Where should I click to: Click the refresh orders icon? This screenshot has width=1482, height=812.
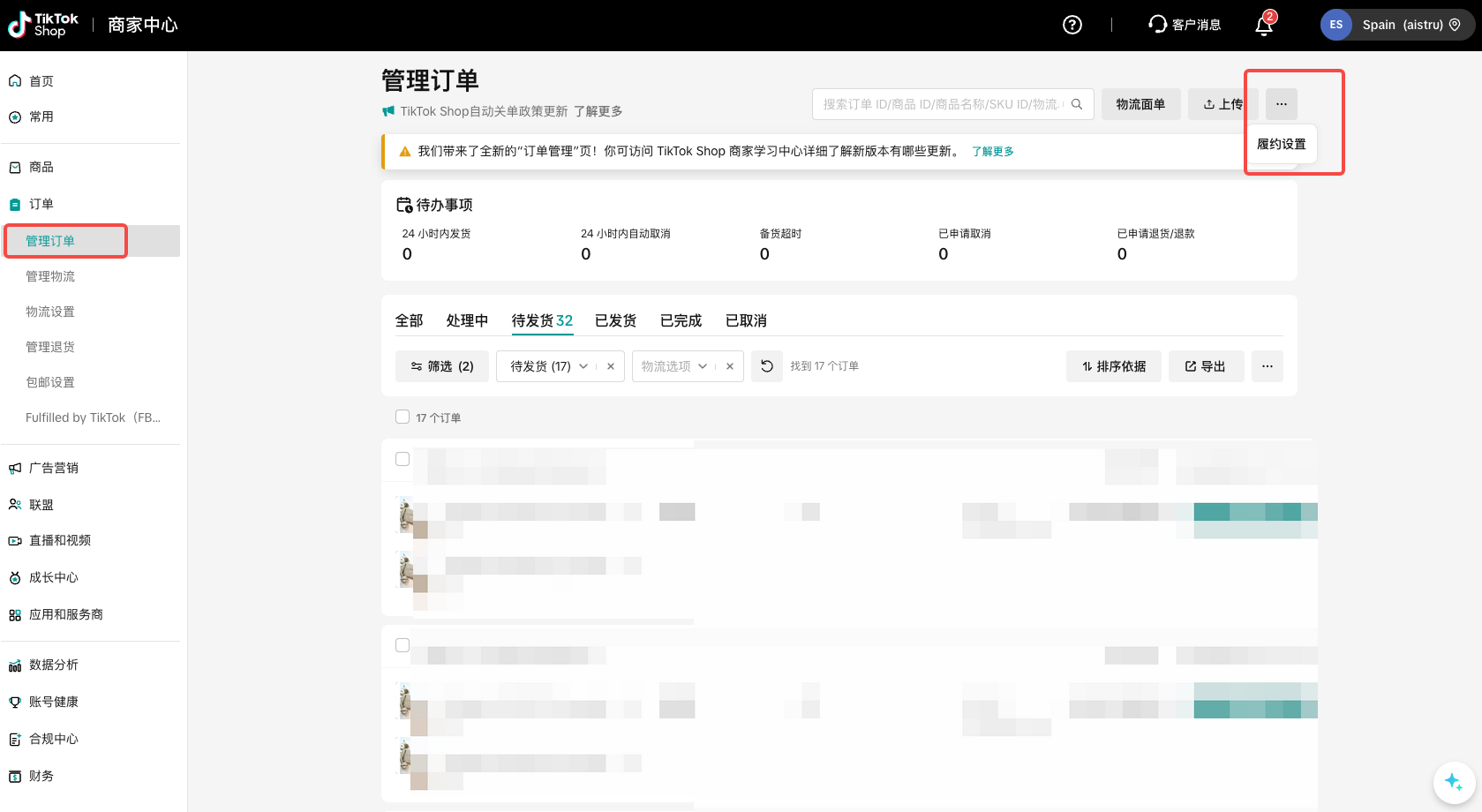766,366
